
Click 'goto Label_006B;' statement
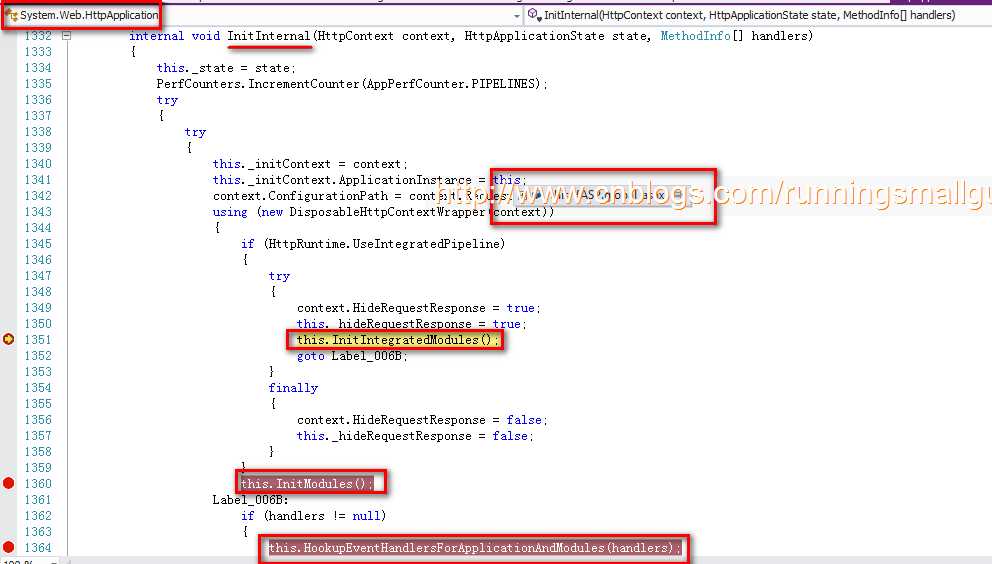pyautogui.click(x=352, y=356)
